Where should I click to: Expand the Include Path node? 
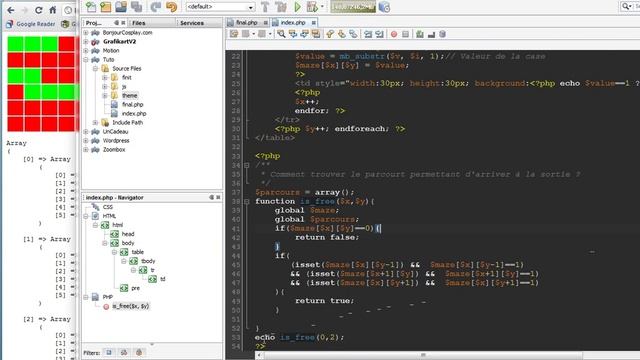(95, 122)
